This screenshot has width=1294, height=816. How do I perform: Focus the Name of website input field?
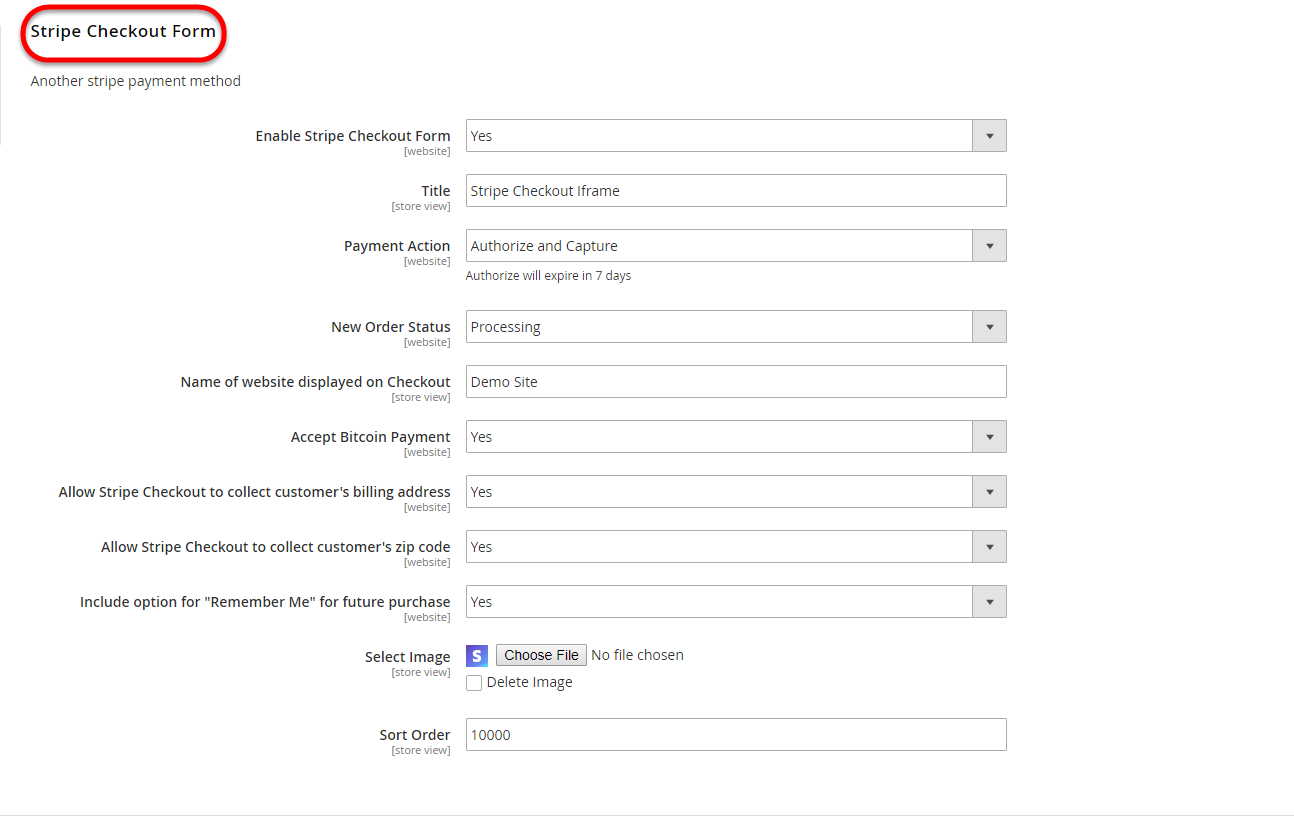[x=735, y=382]
